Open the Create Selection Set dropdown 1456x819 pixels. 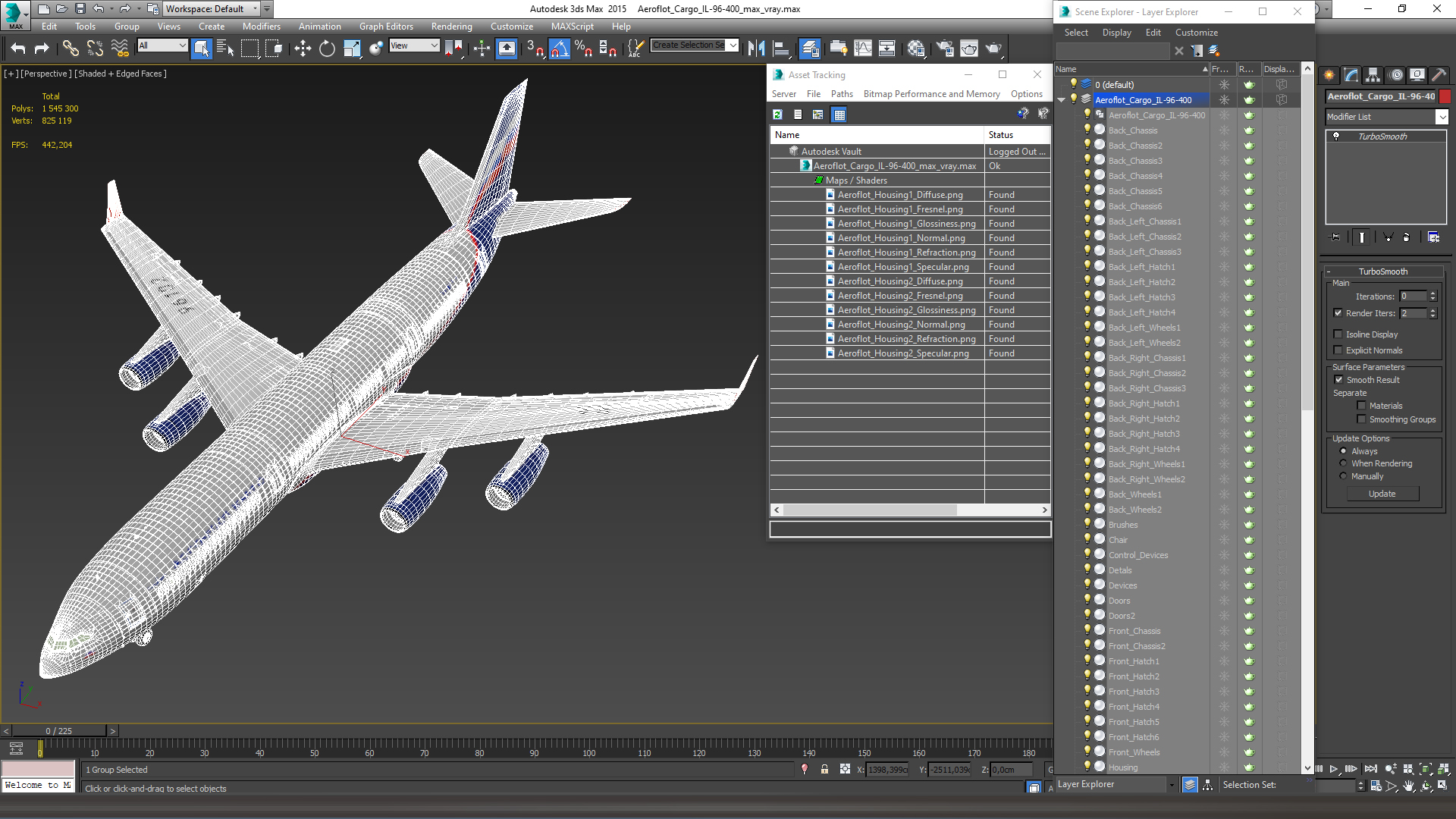[733, 45]
